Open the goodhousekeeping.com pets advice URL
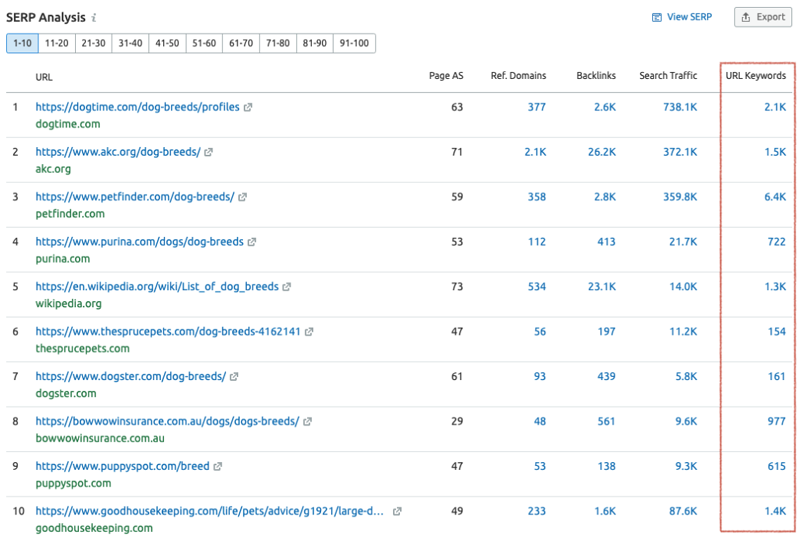 coord(210,511)
